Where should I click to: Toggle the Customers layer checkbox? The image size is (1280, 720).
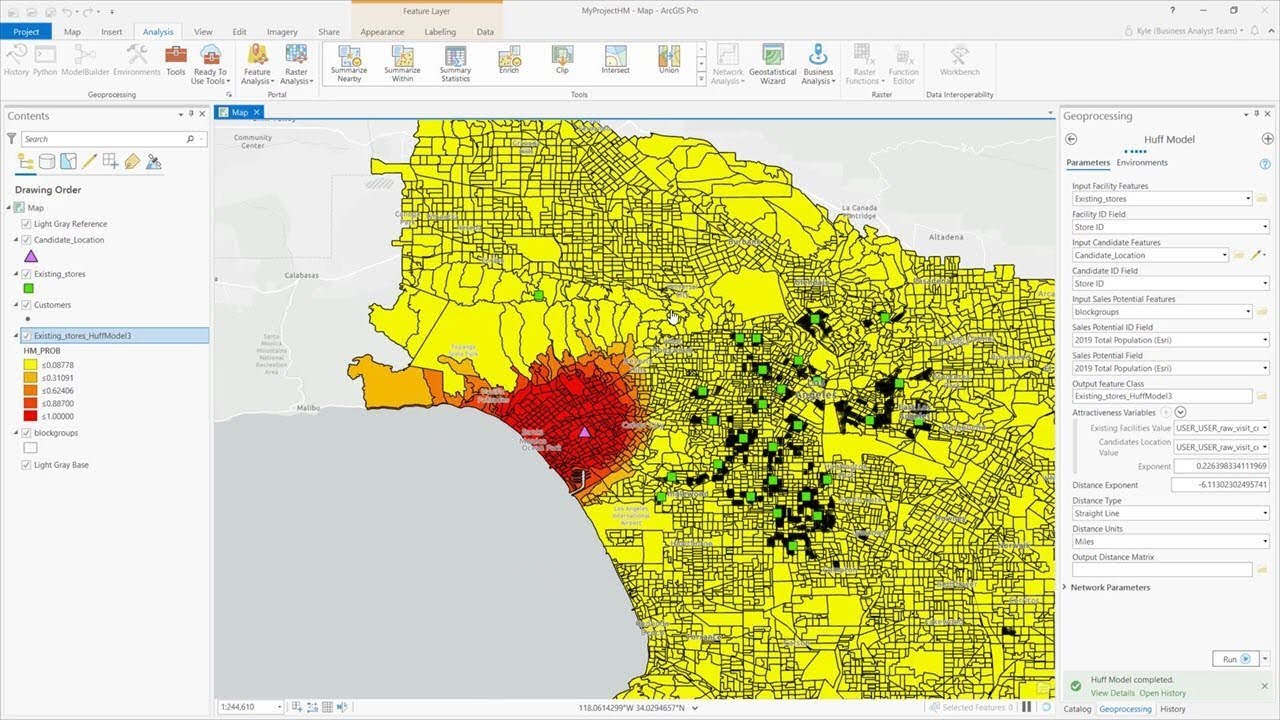tap(26, 305)
